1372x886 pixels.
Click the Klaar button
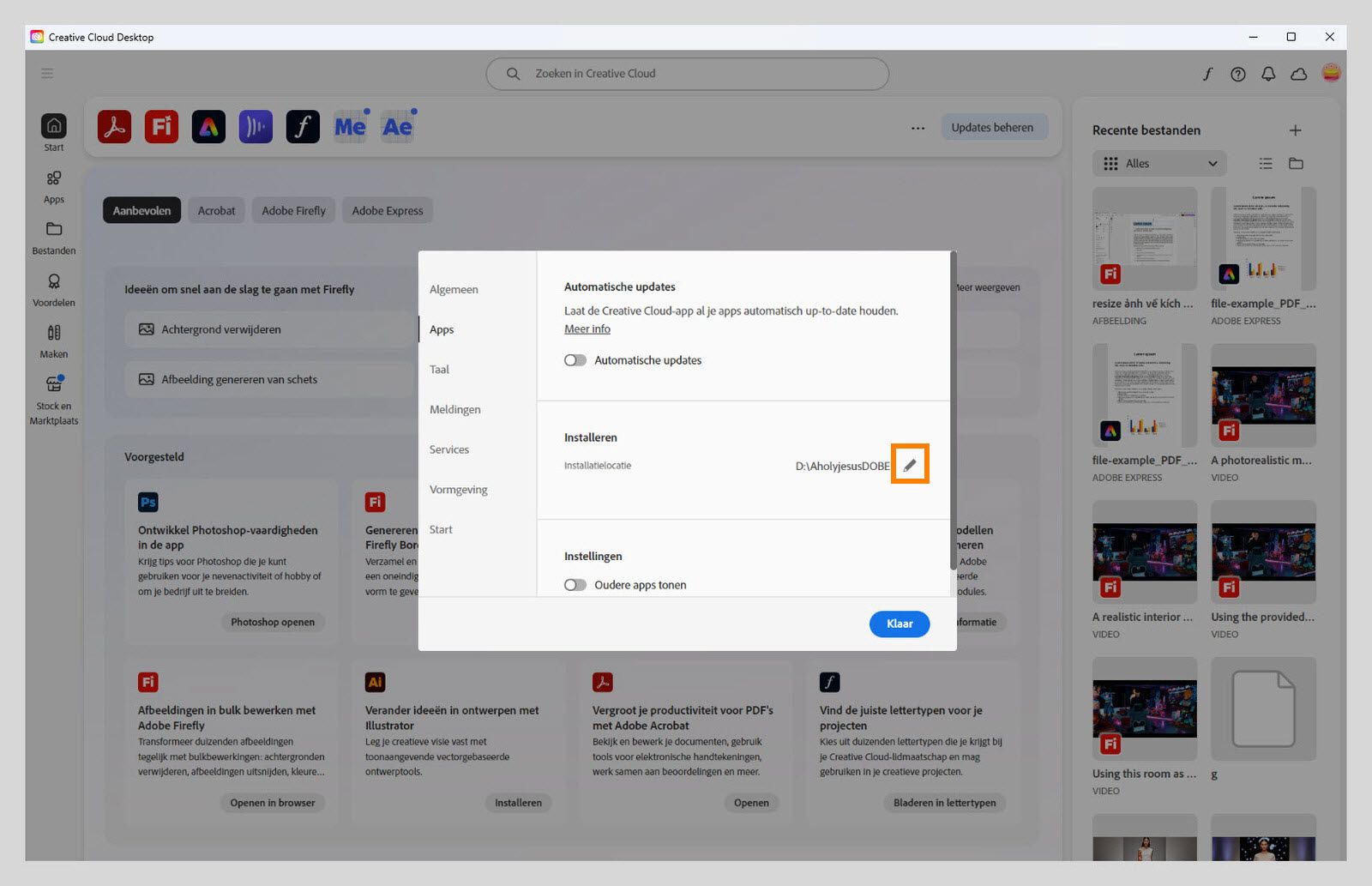pos(900,624)
